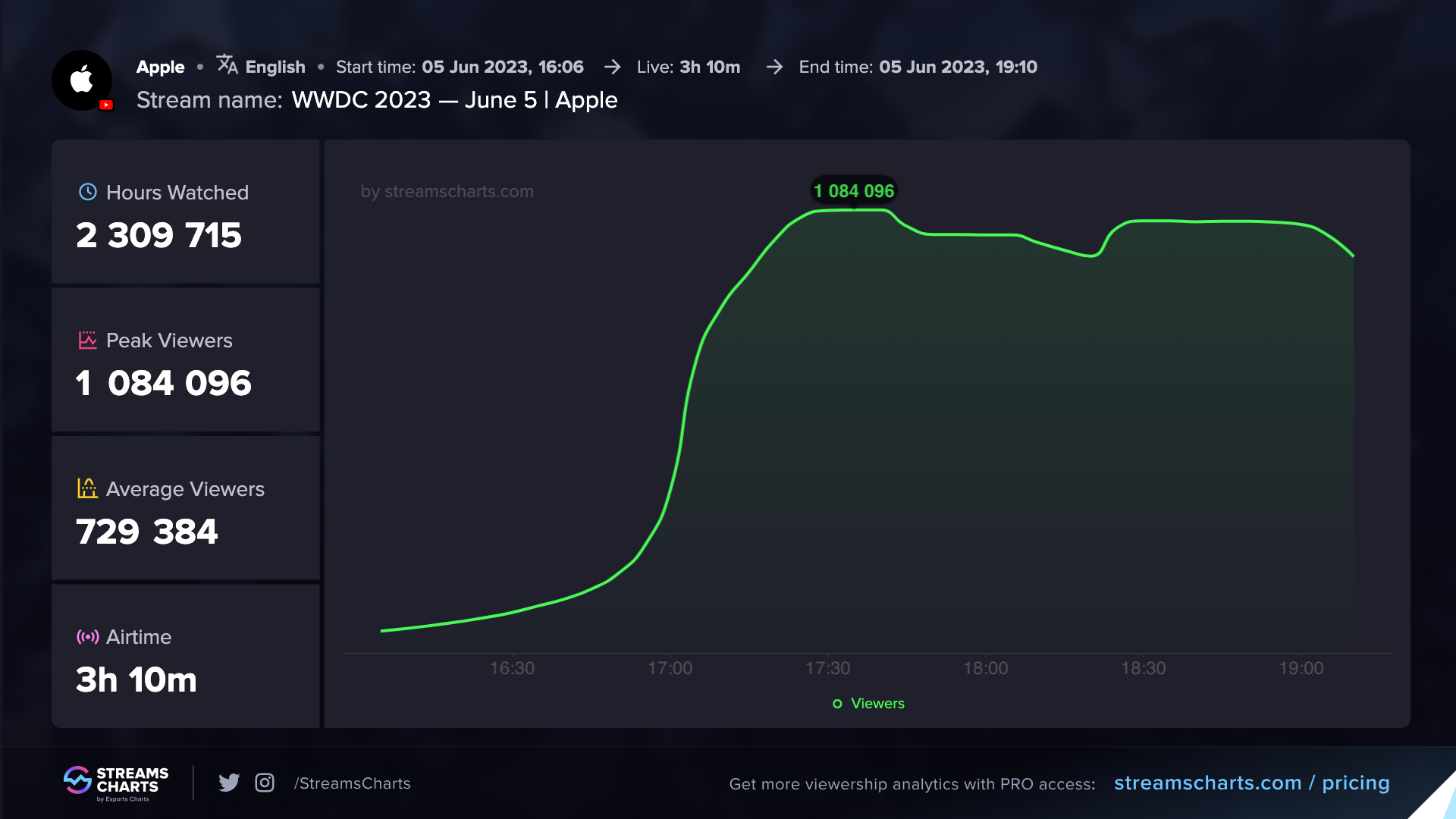
Task: Open the Twitter icon in the footer
Action: [228, 783]
